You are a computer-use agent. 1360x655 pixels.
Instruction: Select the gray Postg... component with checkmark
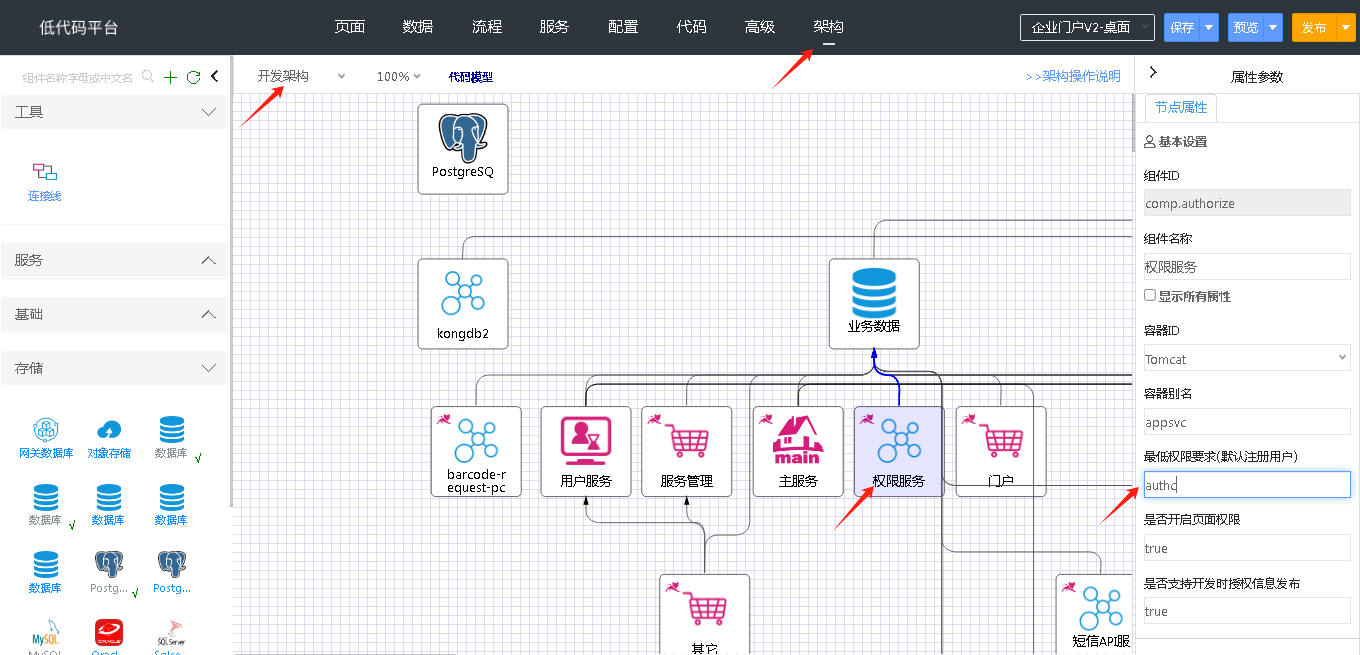(108, 573)
